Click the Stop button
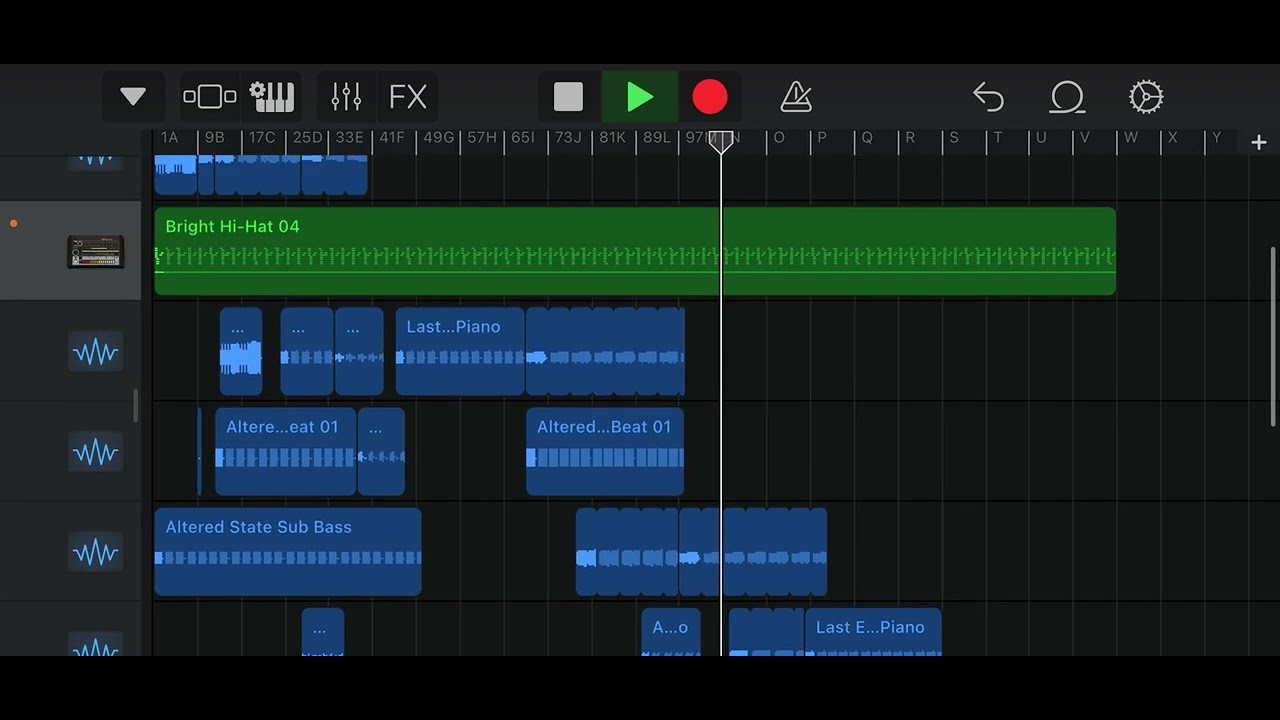The width and height of the screenshot is (1280, 720). point(569,97)
